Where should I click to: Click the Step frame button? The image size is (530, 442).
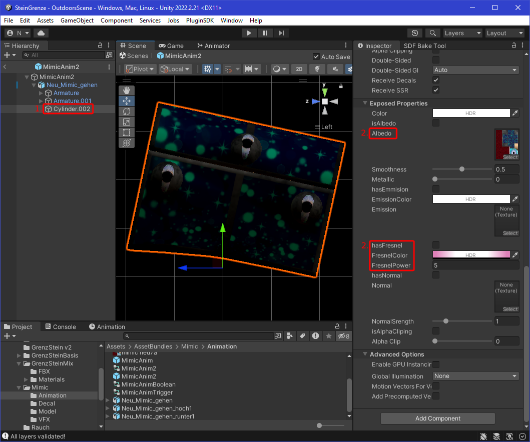pyautogui.click(x=281, y=33)
